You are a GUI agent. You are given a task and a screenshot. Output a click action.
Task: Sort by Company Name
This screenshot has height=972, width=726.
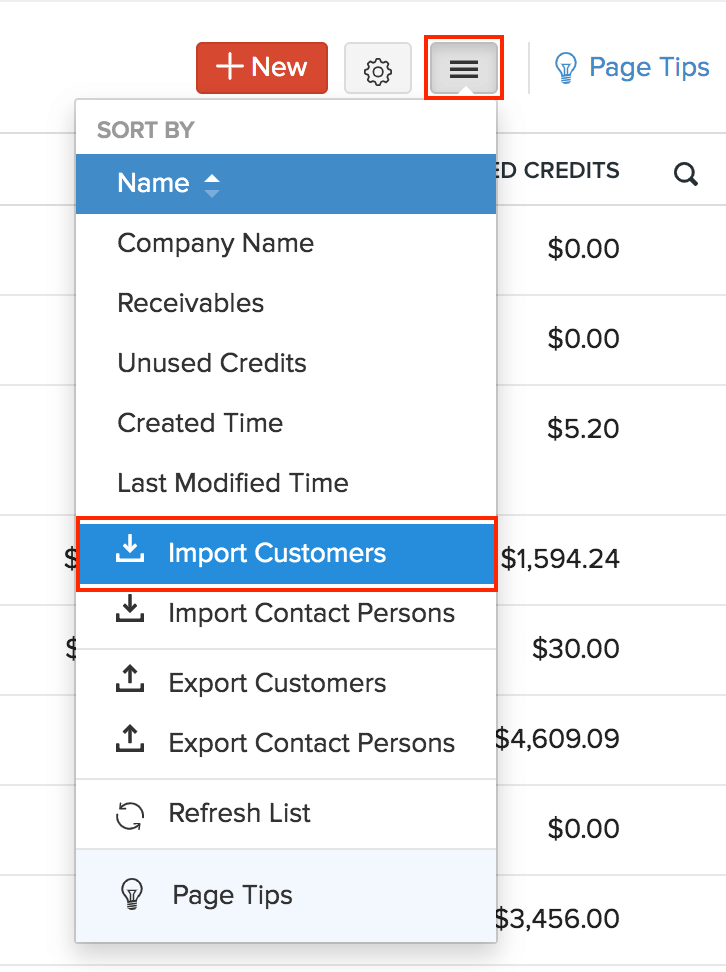click(215, 243)
